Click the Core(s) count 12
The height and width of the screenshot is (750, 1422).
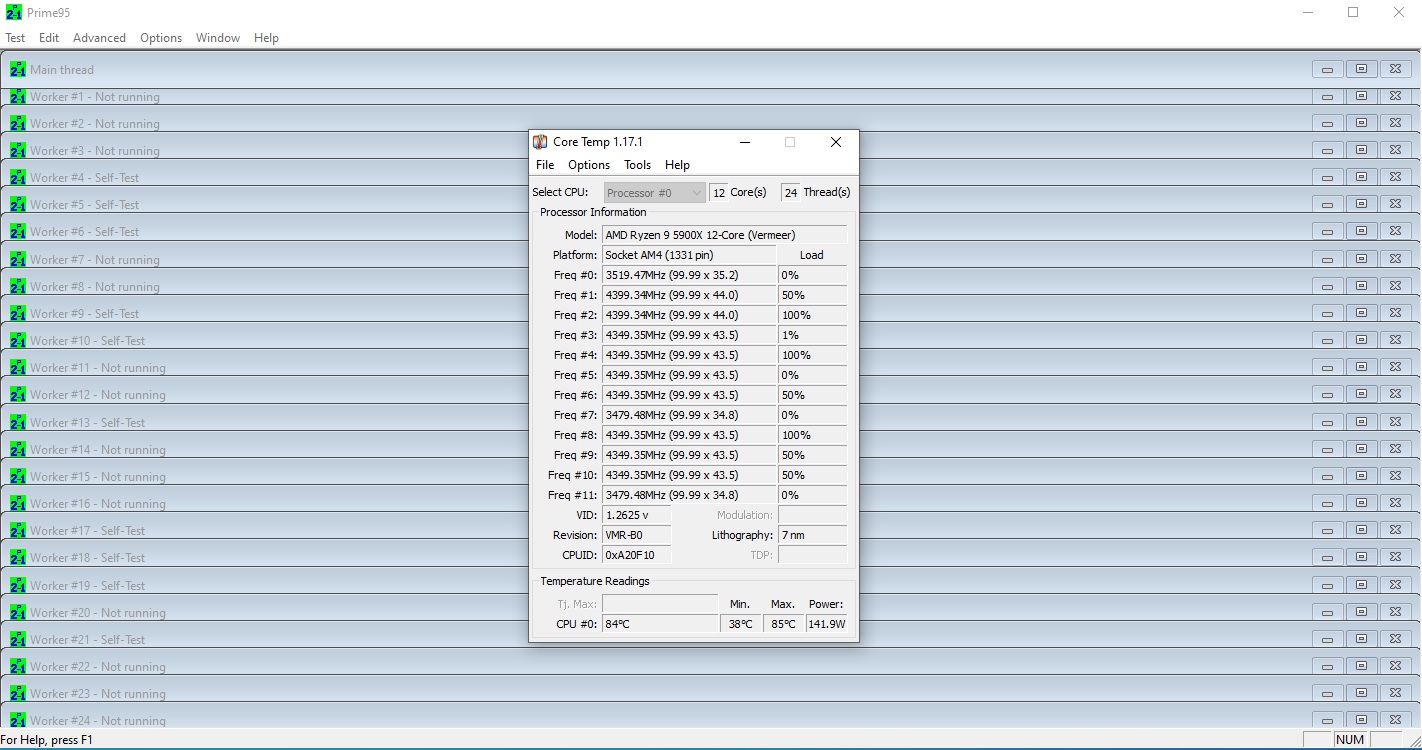(x=719, y=193)
